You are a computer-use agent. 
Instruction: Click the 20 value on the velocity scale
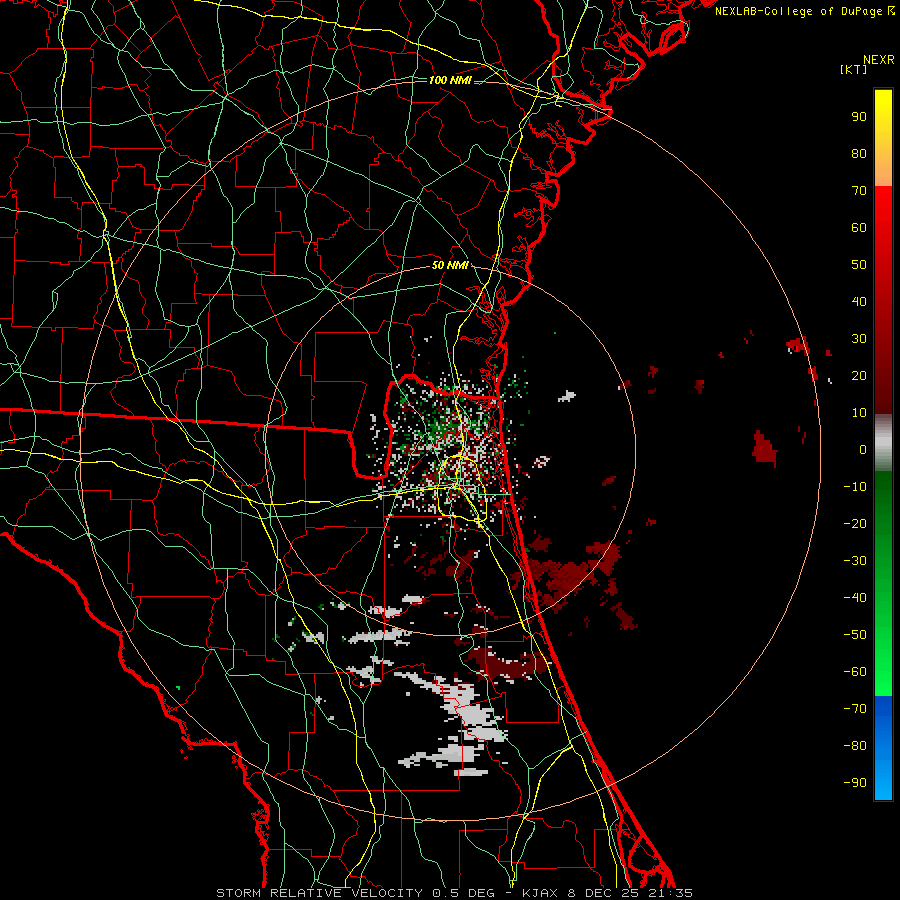point(859,376)
